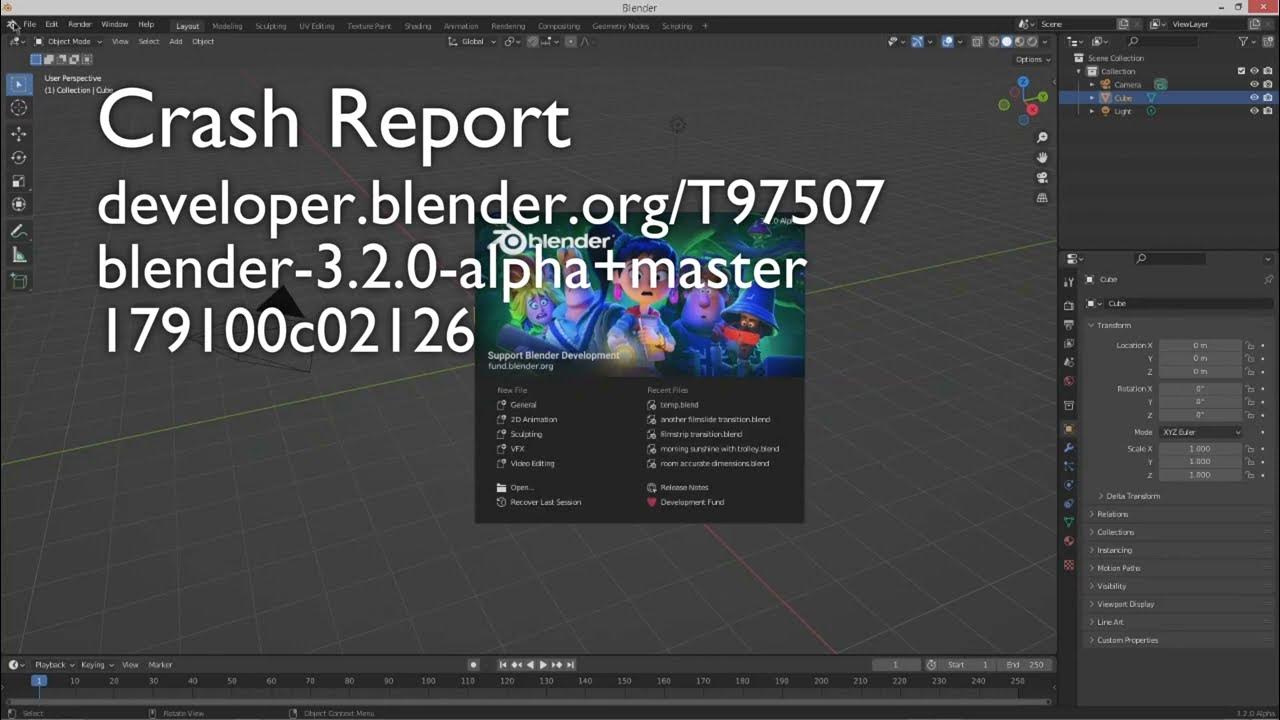Switch to wireframe viewport shading
The width and height of the screenshot is (1280, 720).
click(x=994, y=41)
